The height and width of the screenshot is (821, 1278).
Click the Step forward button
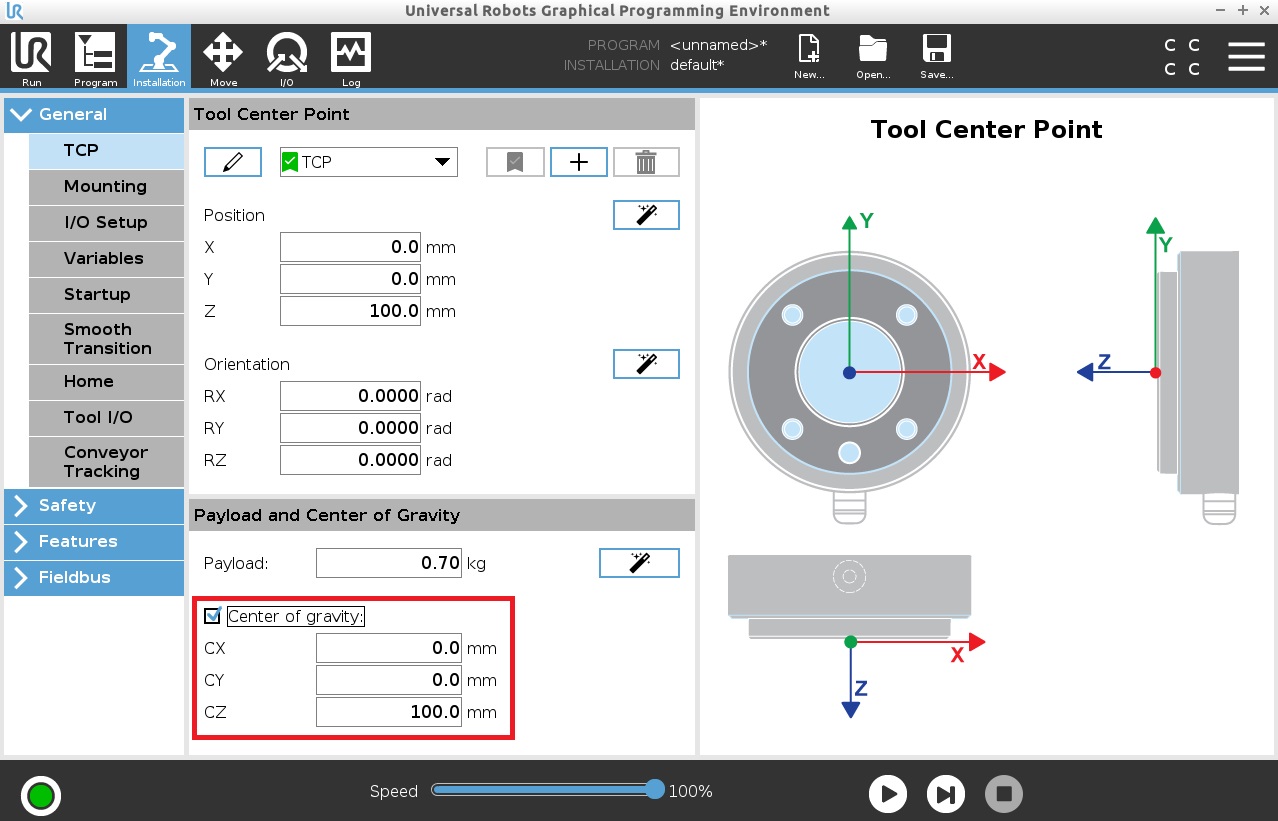pos(946,794)
